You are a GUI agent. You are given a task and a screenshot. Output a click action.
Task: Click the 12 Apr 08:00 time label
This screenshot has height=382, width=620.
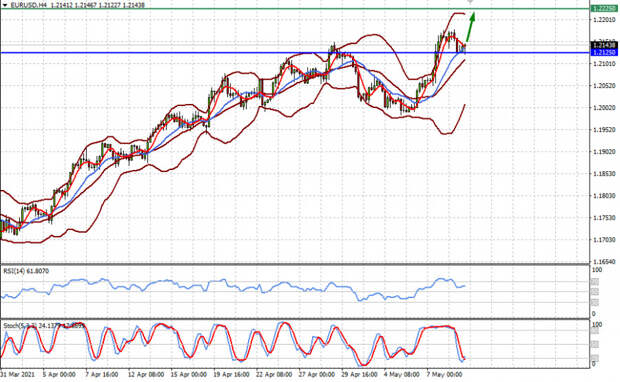point(146,374)
